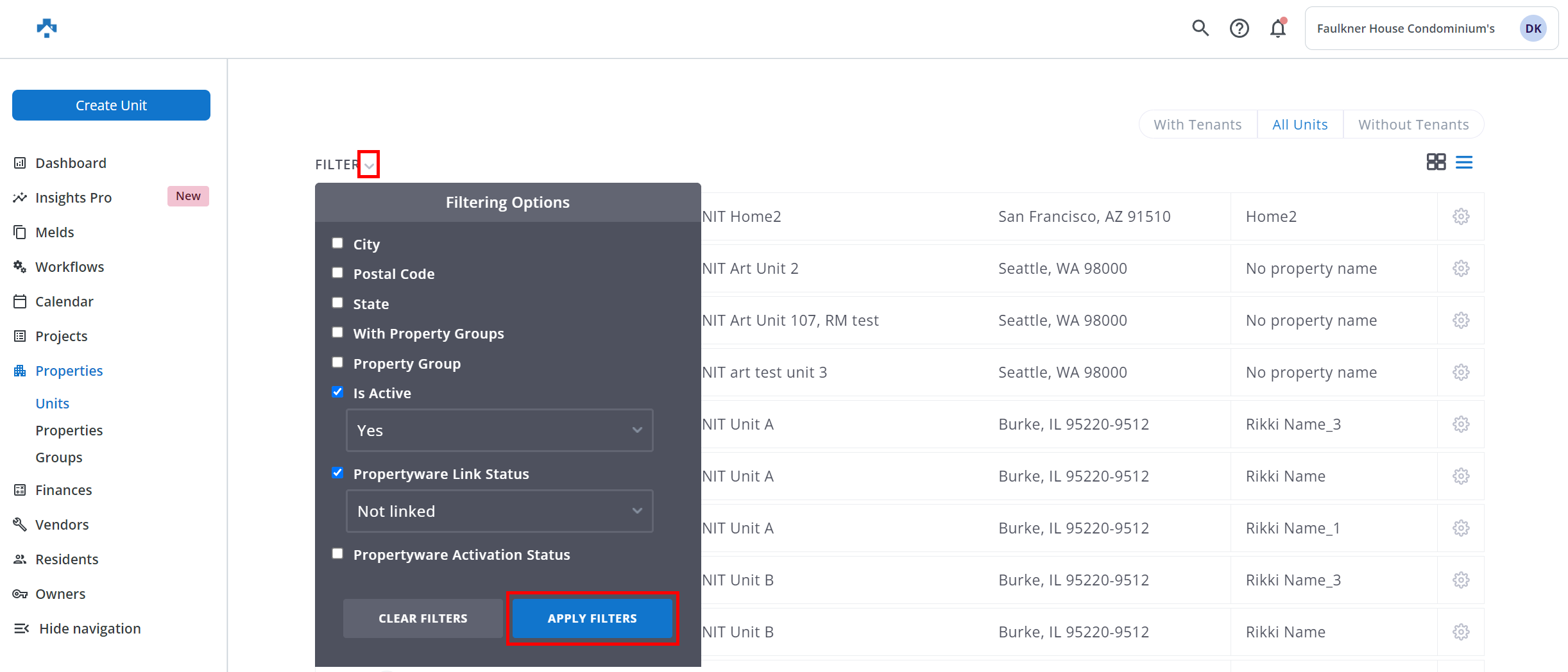Expand the Not linked status dropdown
The image size is (1568, 672).
(499, 511)
